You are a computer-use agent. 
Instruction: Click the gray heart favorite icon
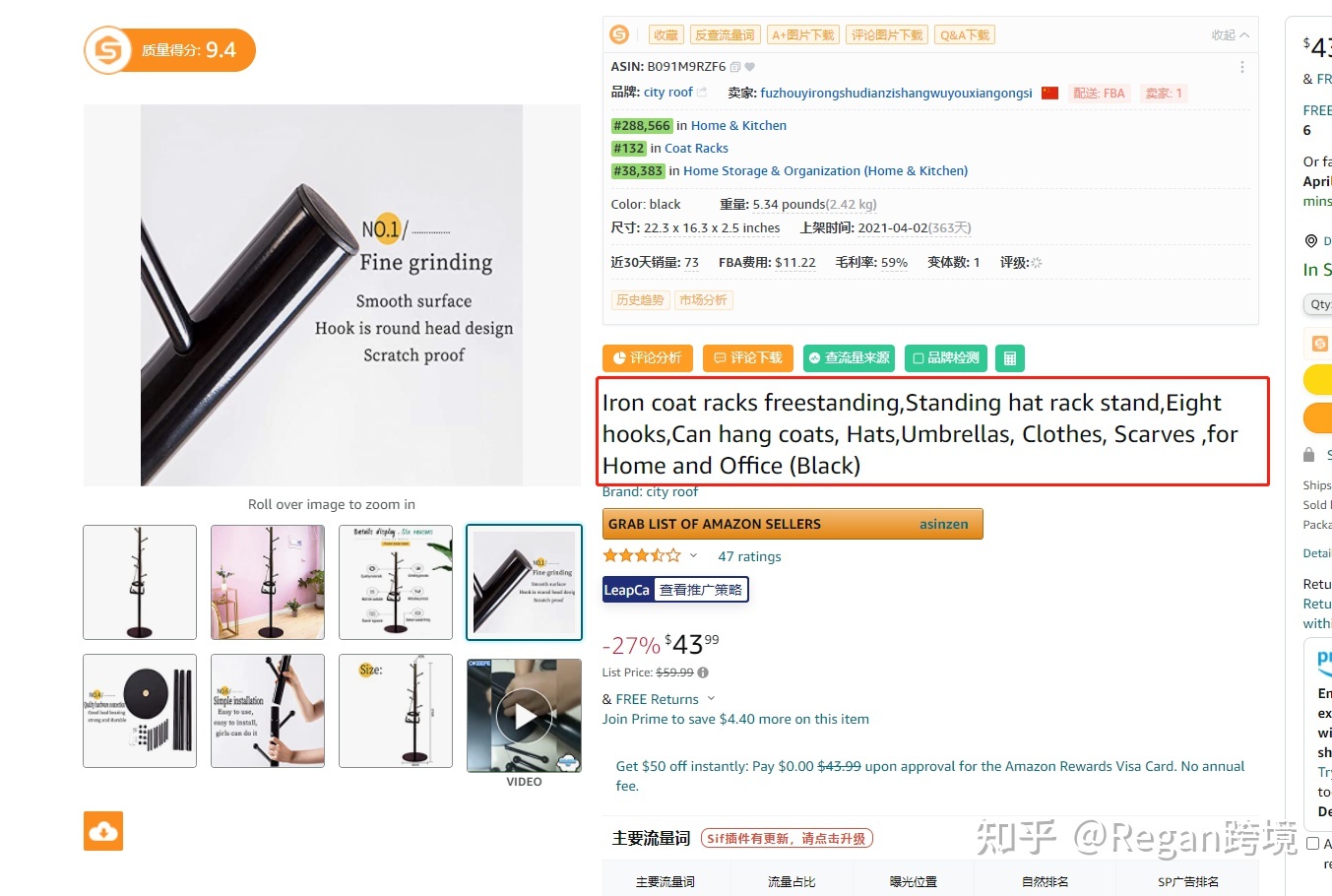(749, 67)
